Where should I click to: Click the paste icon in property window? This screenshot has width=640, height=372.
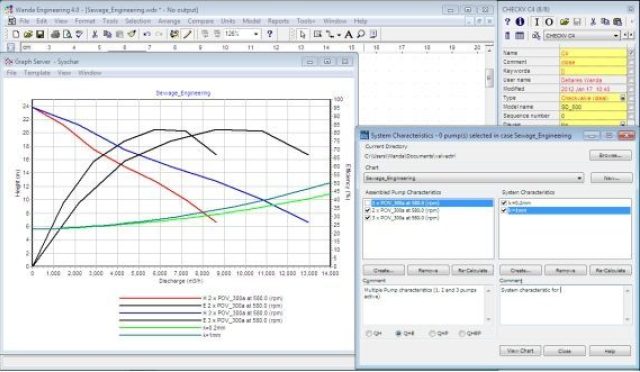[x=618, y=22]
